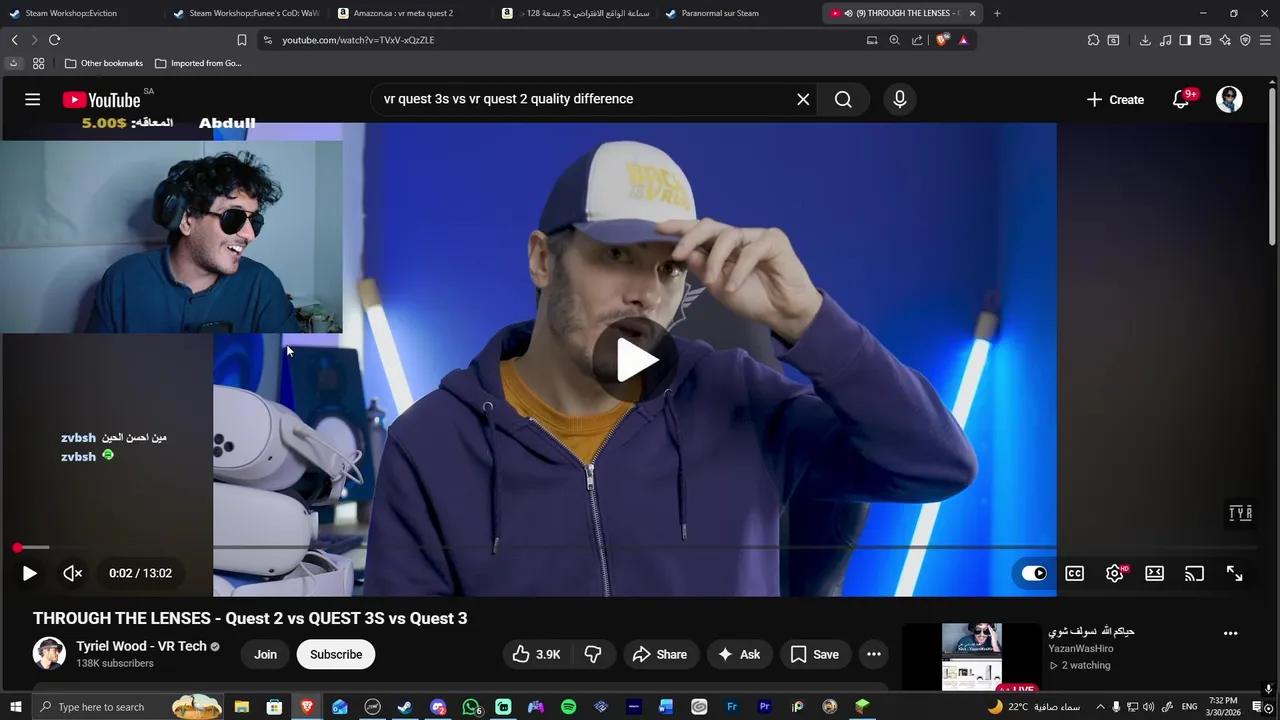The image size is (1280, 720).
Task: Seek on the video progress bar
Action: (636, 548)
